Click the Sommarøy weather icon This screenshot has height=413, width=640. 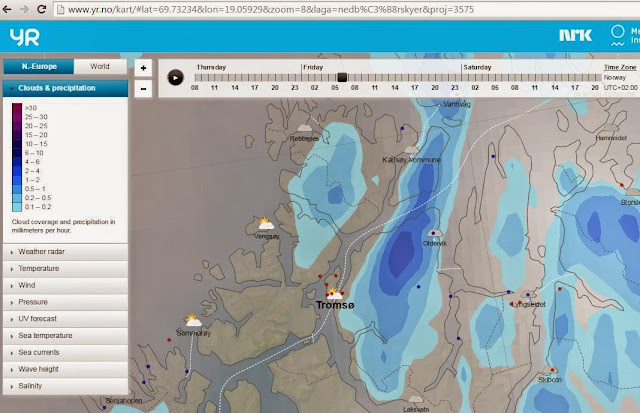point(193,320)
